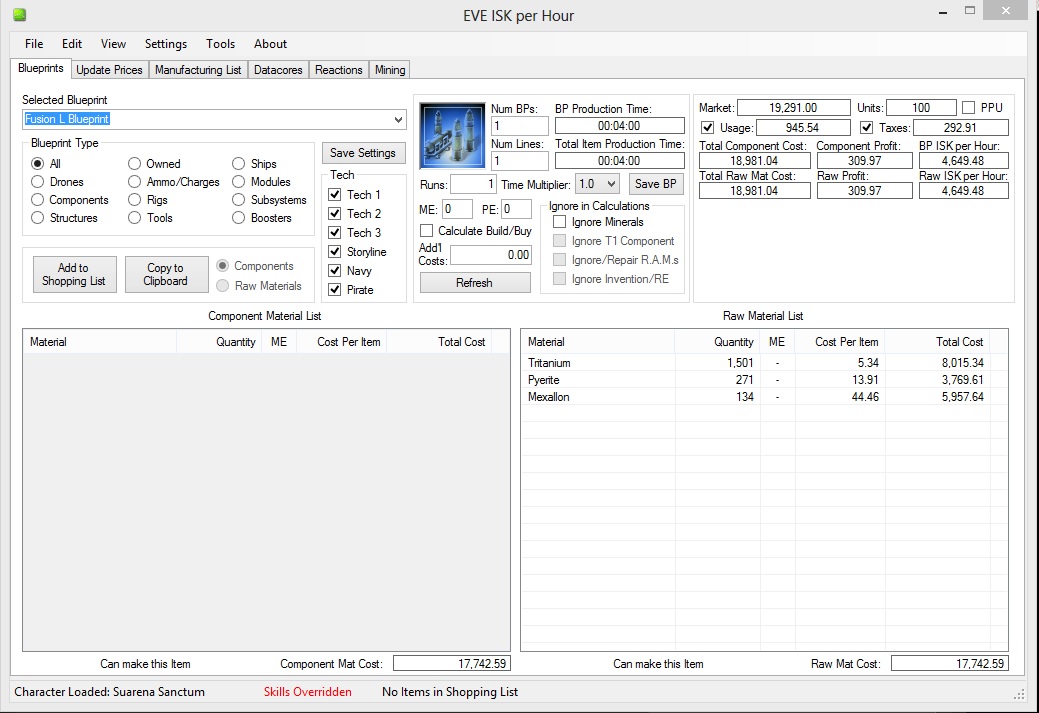The image size is (1039, 713).
Task: Switch to the Manufacturing List tab
Action: click(198, 70)
